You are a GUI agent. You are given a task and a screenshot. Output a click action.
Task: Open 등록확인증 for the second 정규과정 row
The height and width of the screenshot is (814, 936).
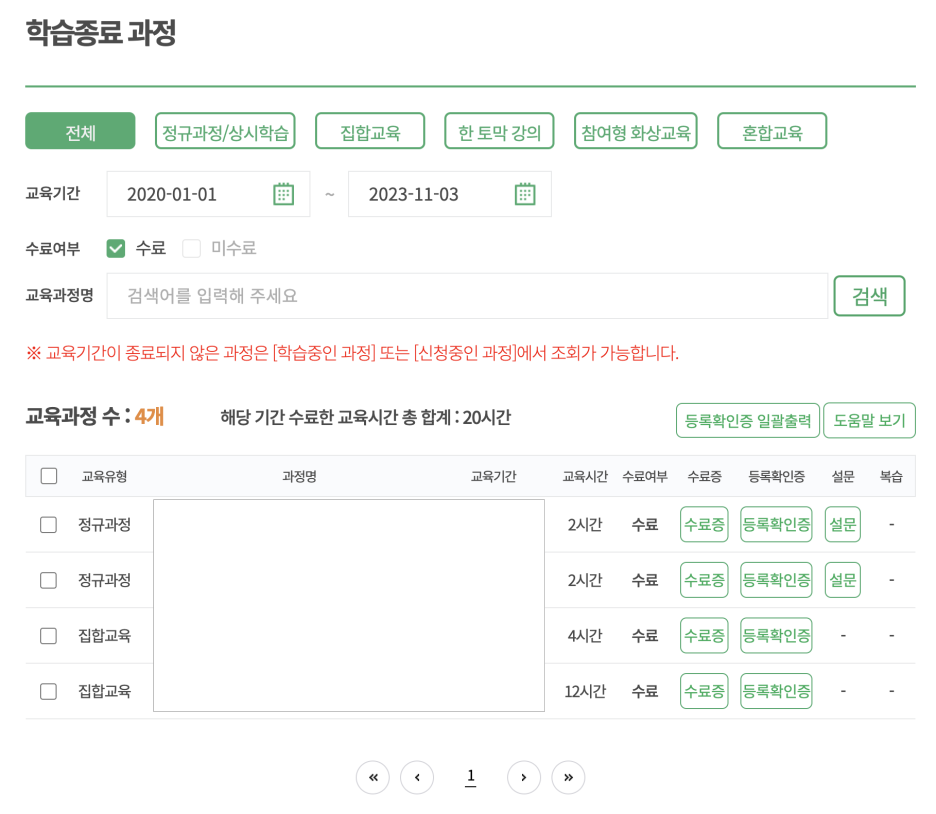click(776, 580)
